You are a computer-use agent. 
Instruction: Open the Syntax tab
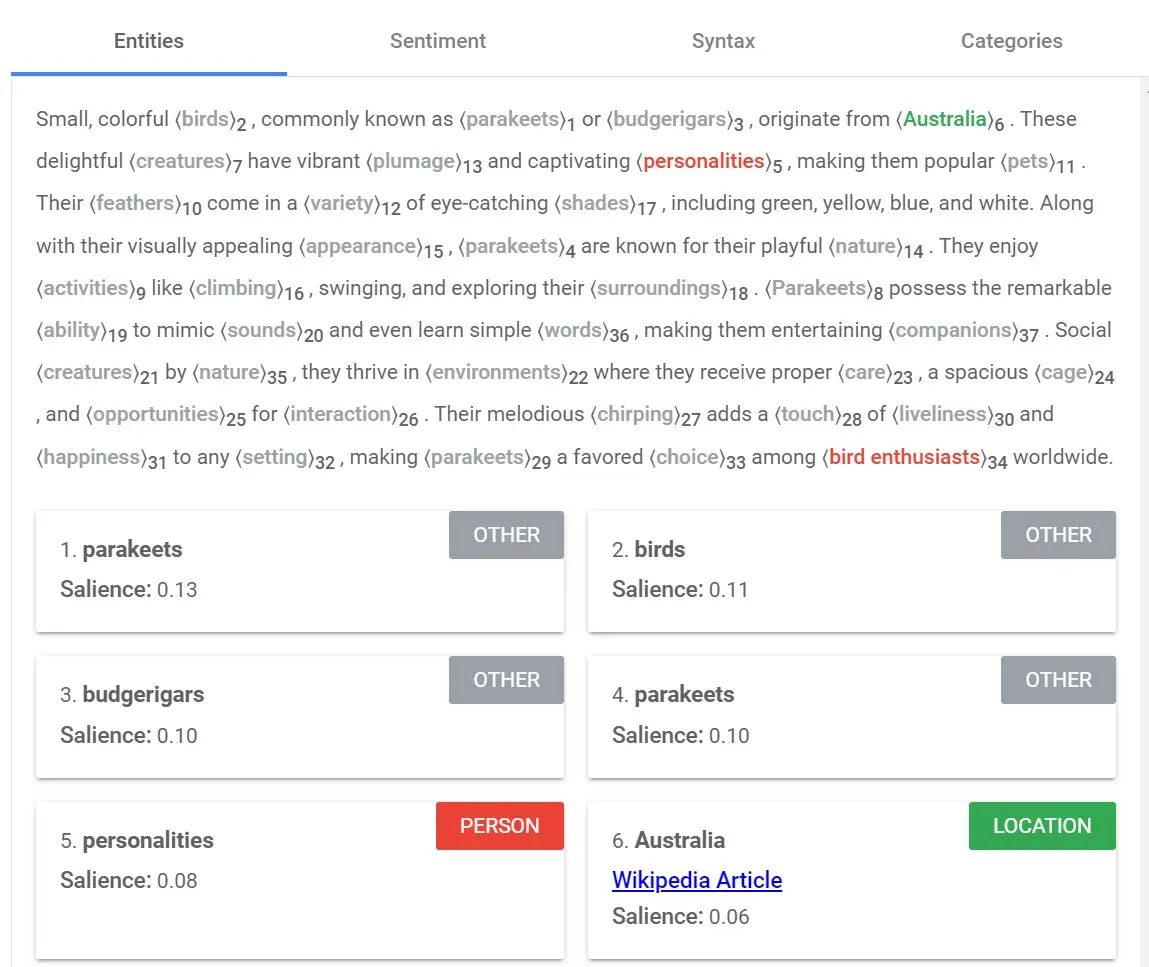pos(723,41)
